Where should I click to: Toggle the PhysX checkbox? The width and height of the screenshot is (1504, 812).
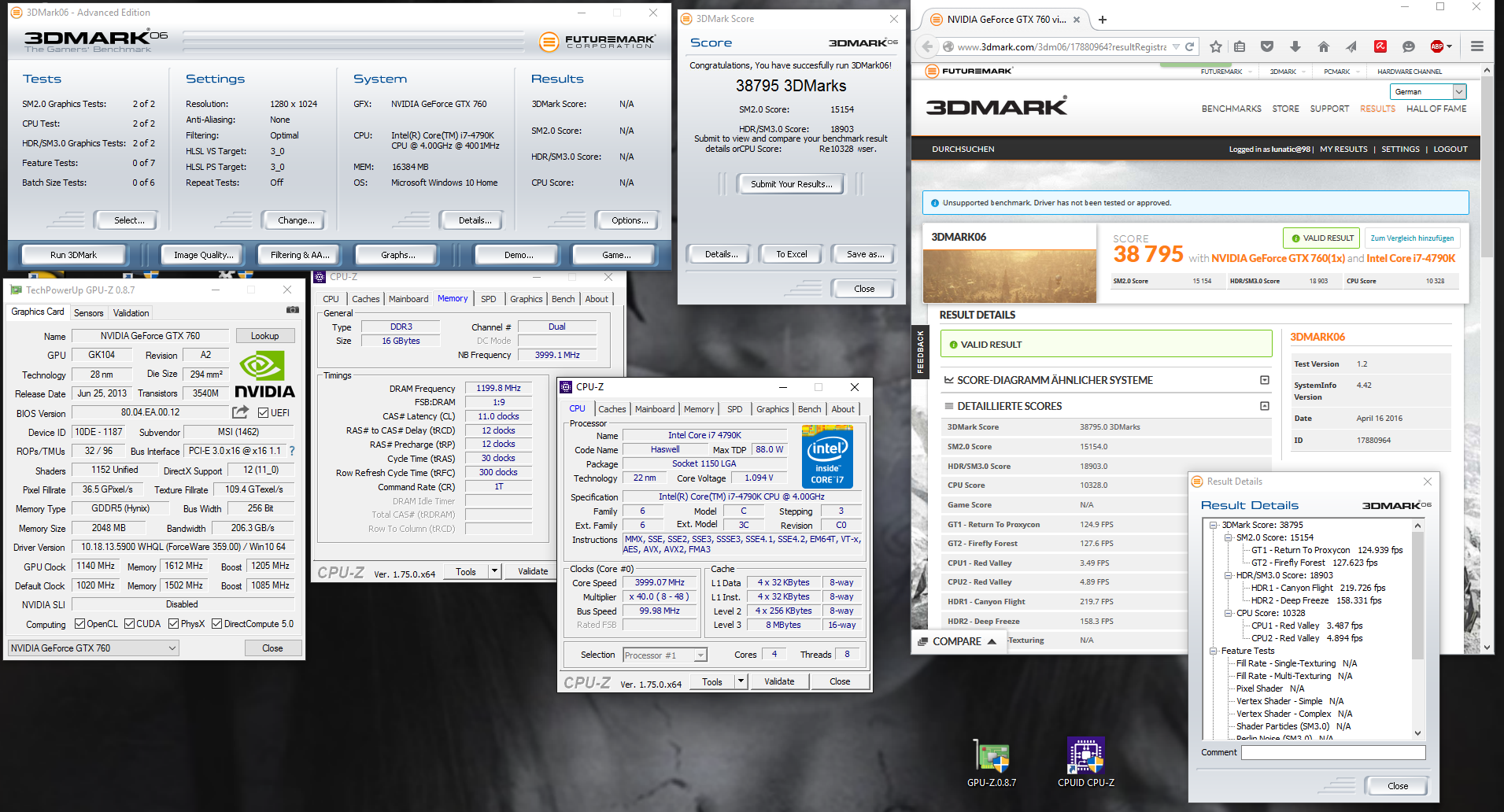(173, 624)
